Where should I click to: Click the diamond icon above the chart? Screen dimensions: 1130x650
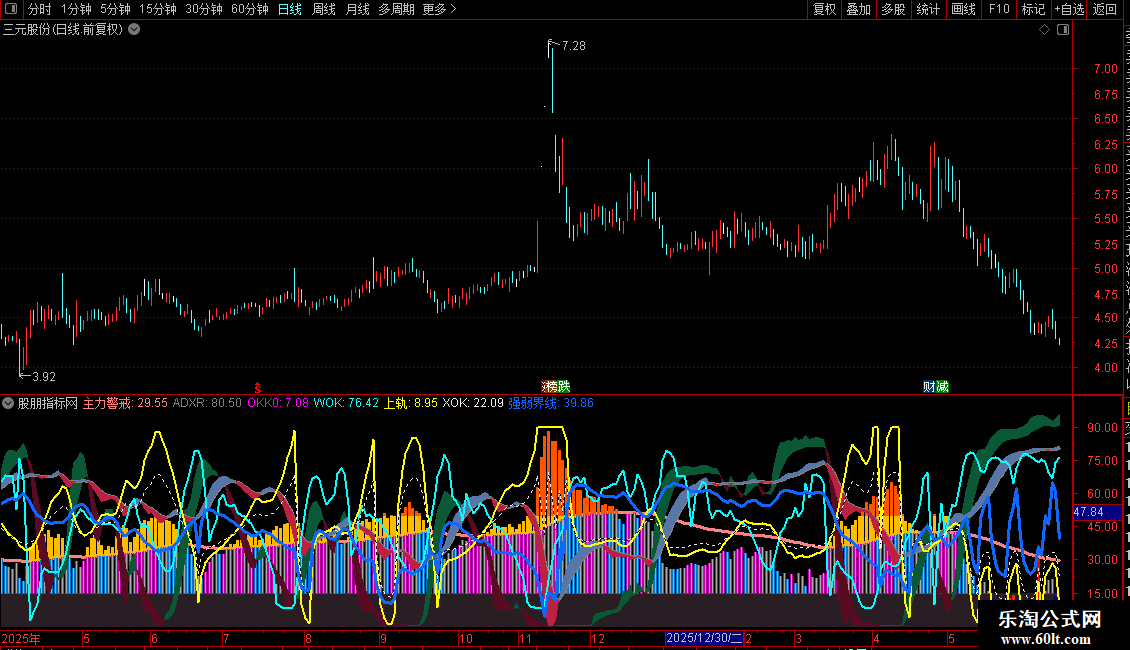tap(1044, 30)
